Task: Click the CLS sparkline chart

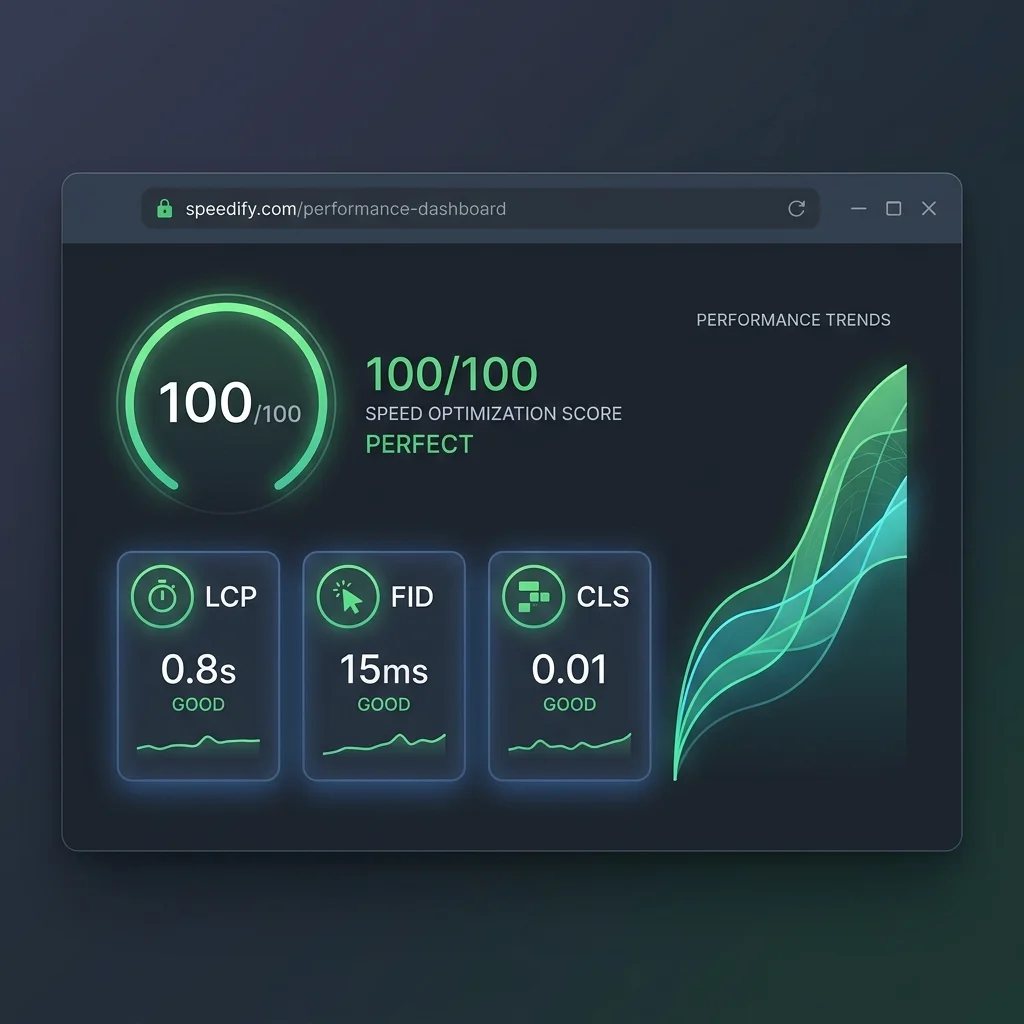Action: 569,744
